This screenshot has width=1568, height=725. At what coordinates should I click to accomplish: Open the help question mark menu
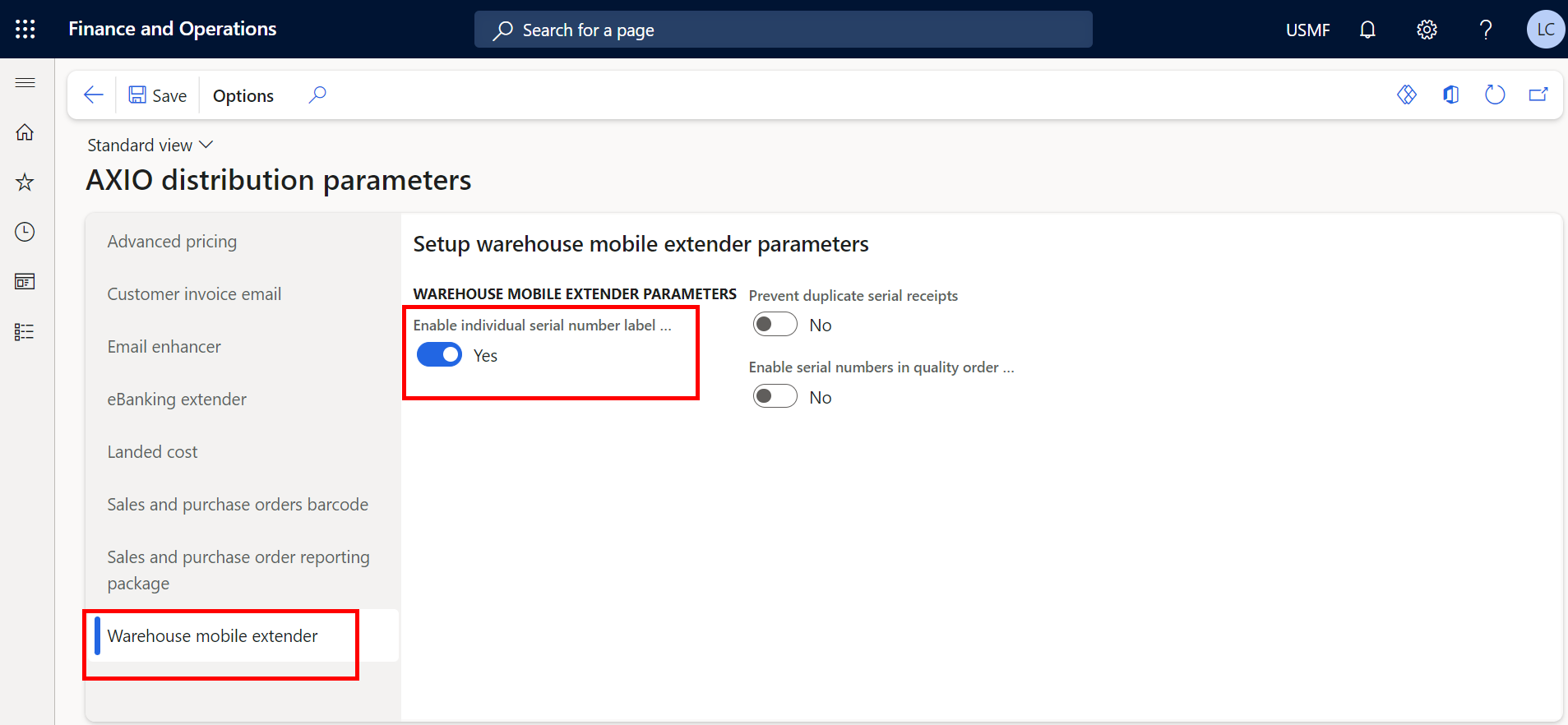click(x=1486, y=30)
